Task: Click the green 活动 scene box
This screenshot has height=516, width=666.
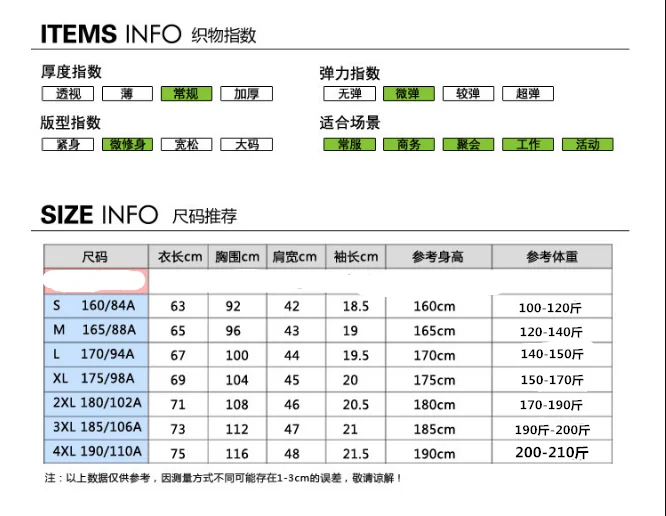Action: tap(588, 144)
